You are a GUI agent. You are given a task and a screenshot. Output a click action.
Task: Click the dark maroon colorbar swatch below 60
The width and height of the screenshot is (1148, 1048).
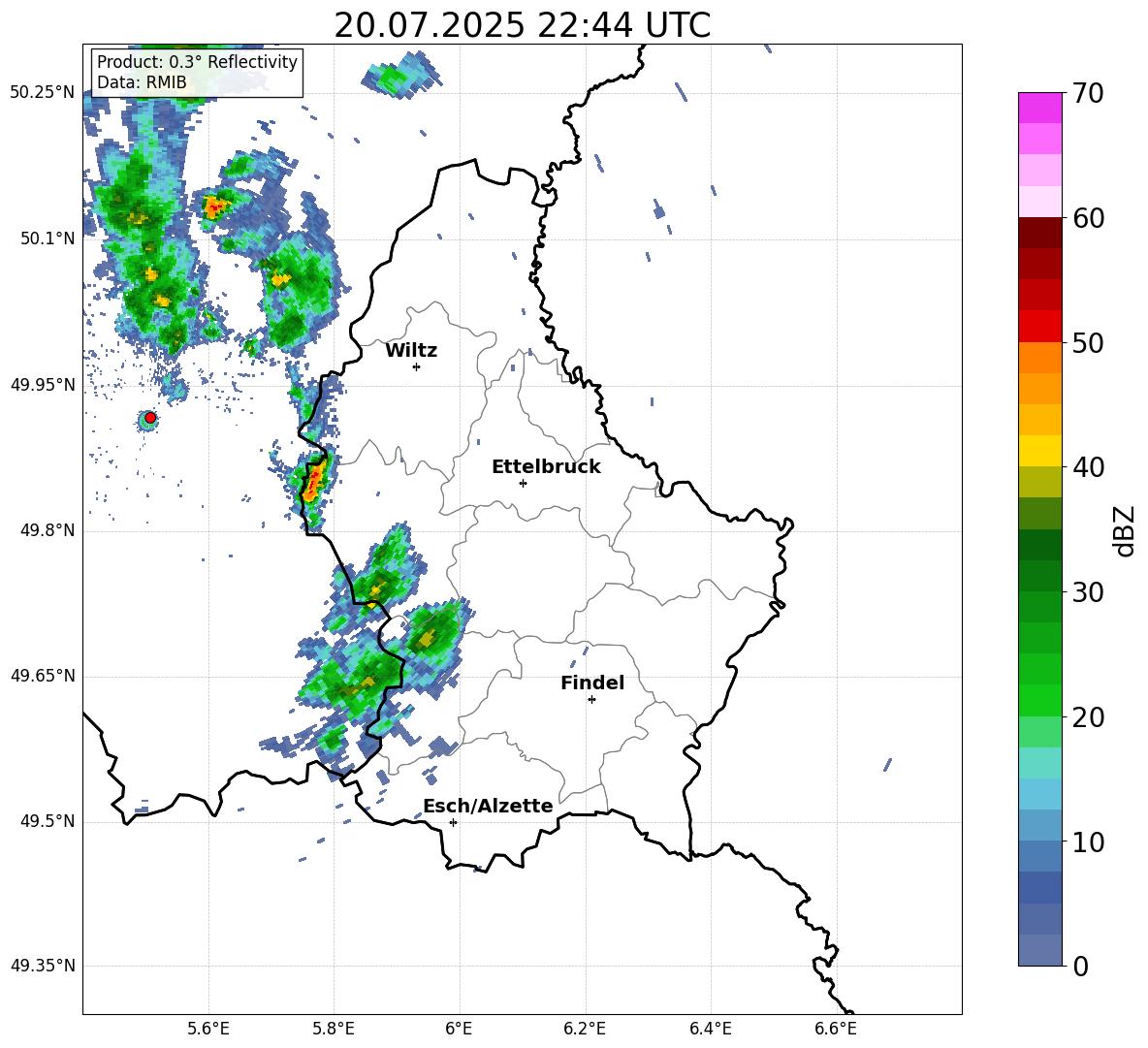pyautogui.click(x=1040, y=234)
